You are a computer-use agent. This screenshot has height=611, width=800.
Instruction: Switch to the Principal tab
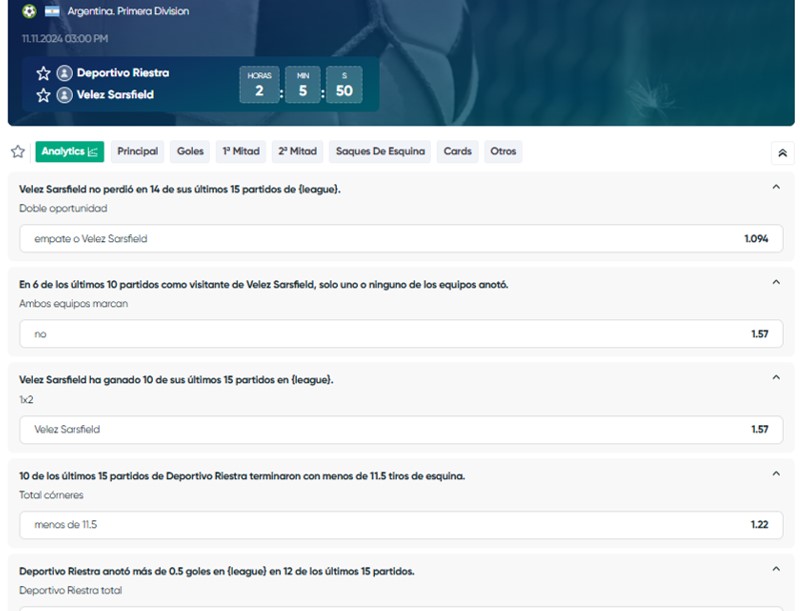click(x=137, y=151)
